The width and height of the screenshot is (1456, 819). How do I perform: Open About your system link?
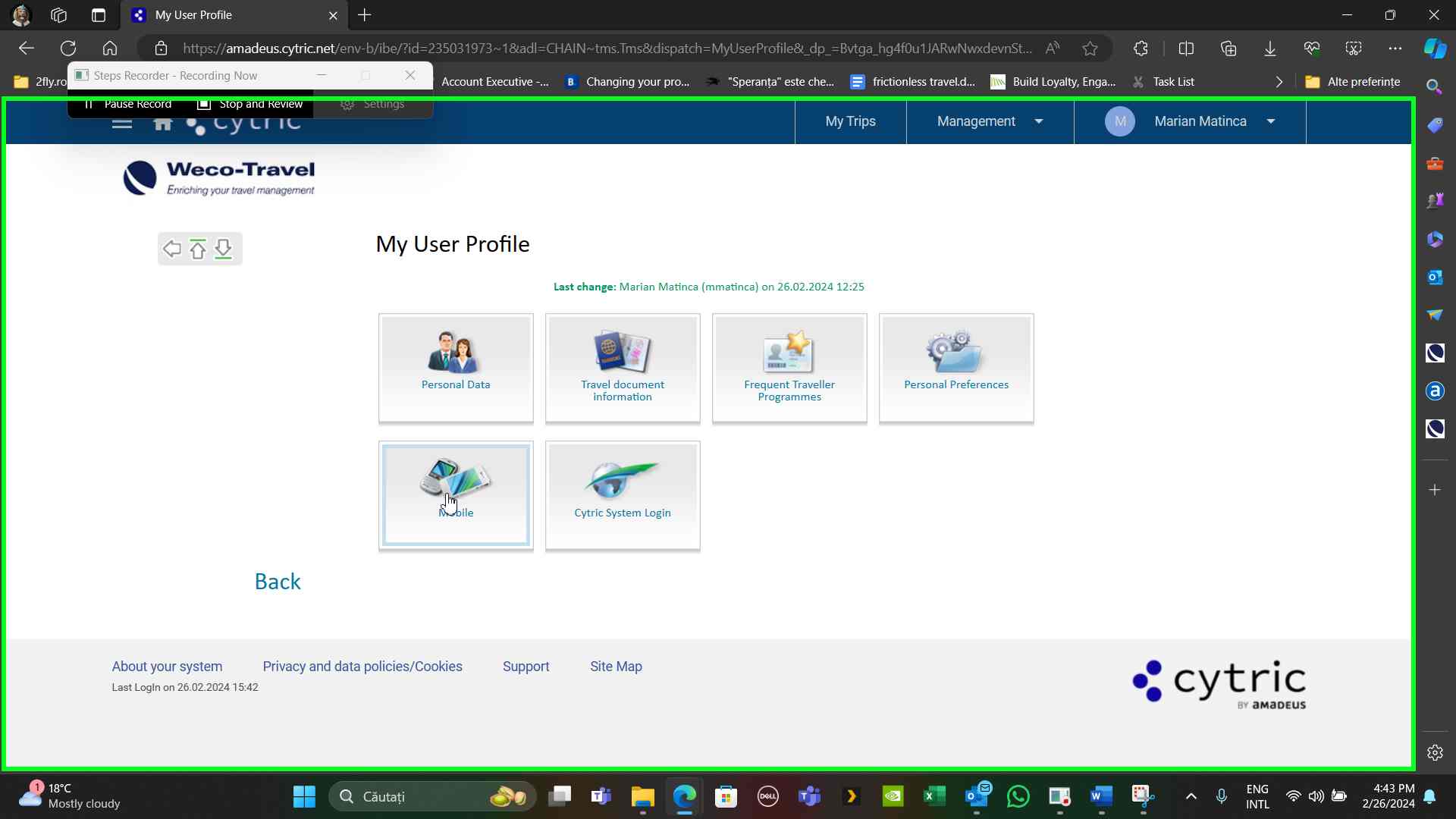click(x=167, y=667)
